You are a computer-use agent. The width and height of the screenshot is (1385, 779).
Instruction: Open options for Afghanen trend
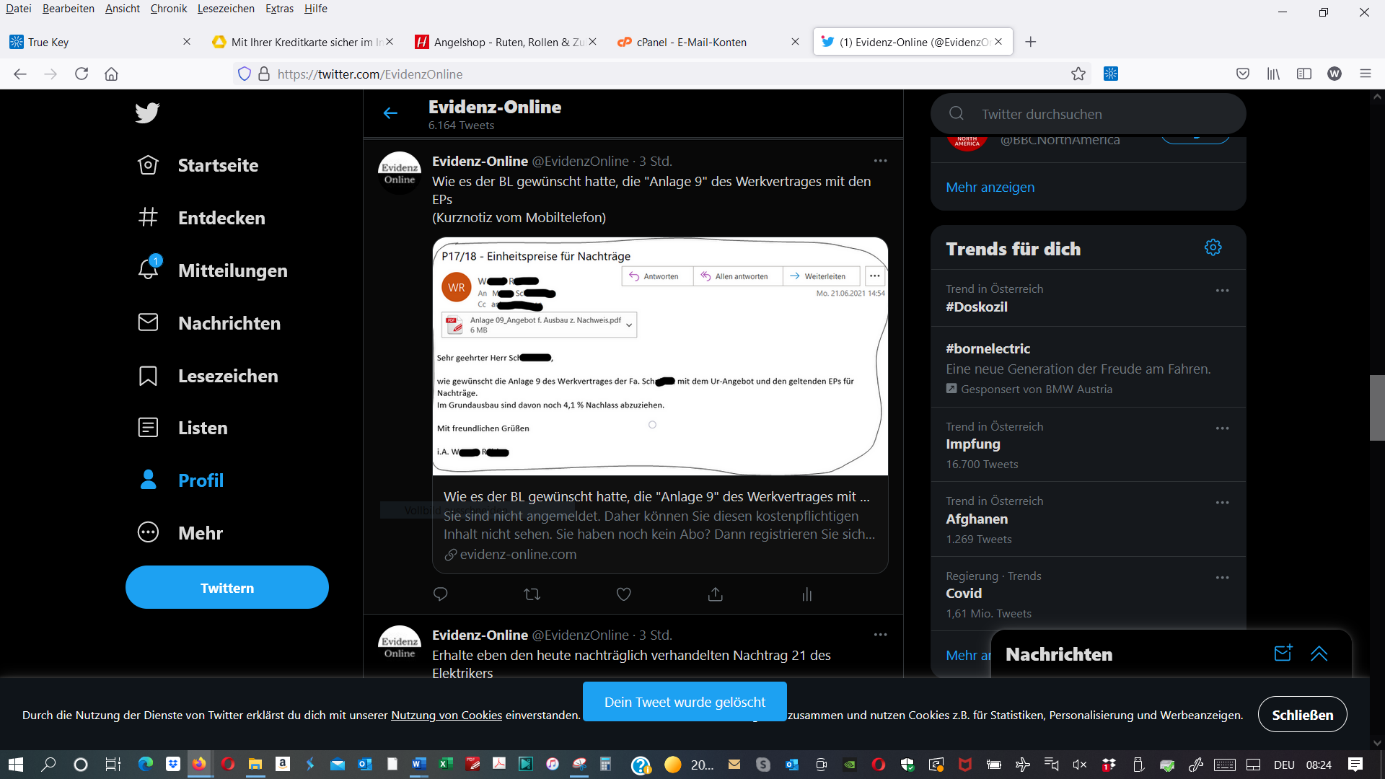1222,502
